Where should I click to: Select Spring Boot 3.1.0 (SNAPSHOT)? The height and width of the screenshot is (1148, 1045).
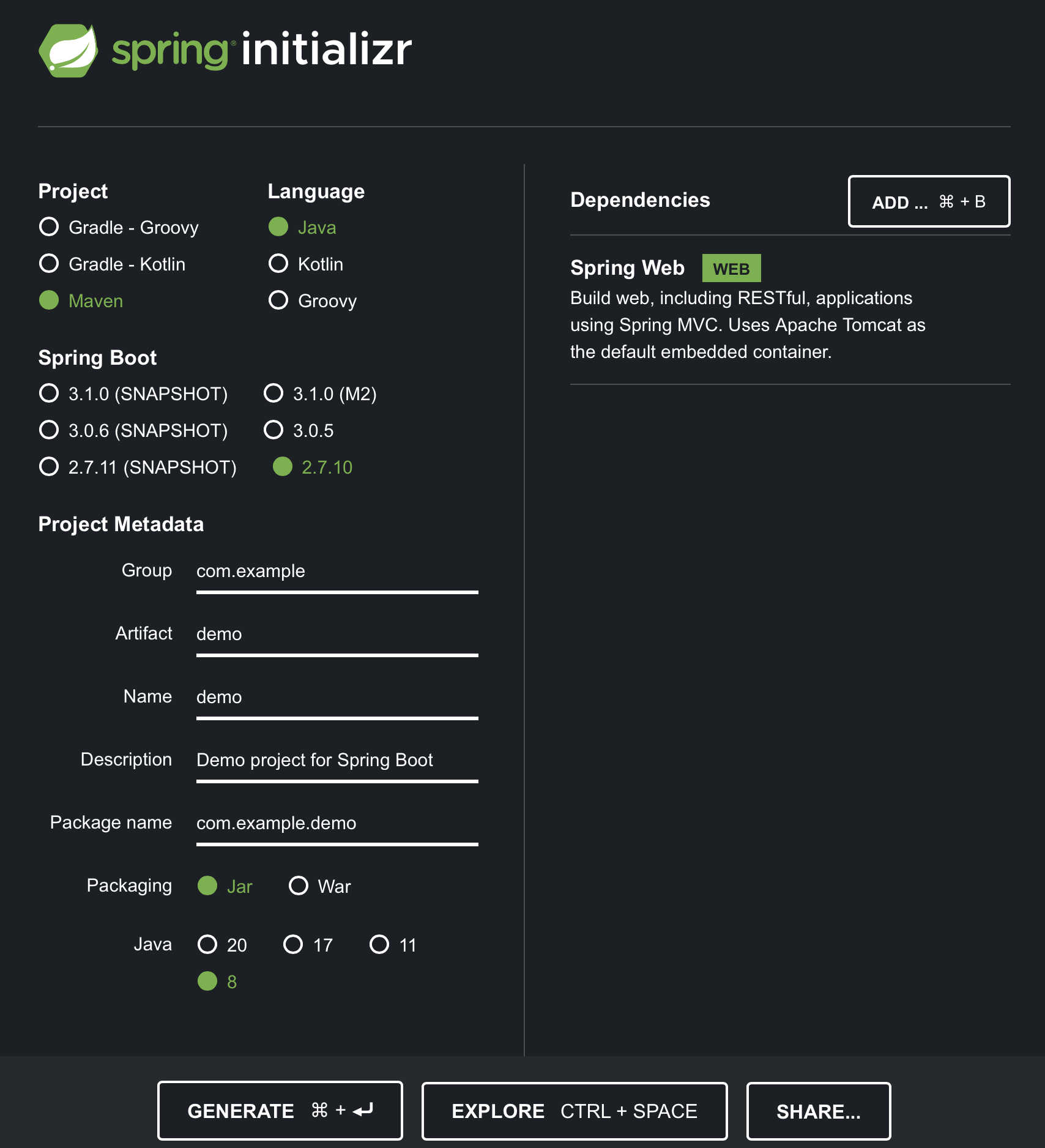[x=133, y=393]
